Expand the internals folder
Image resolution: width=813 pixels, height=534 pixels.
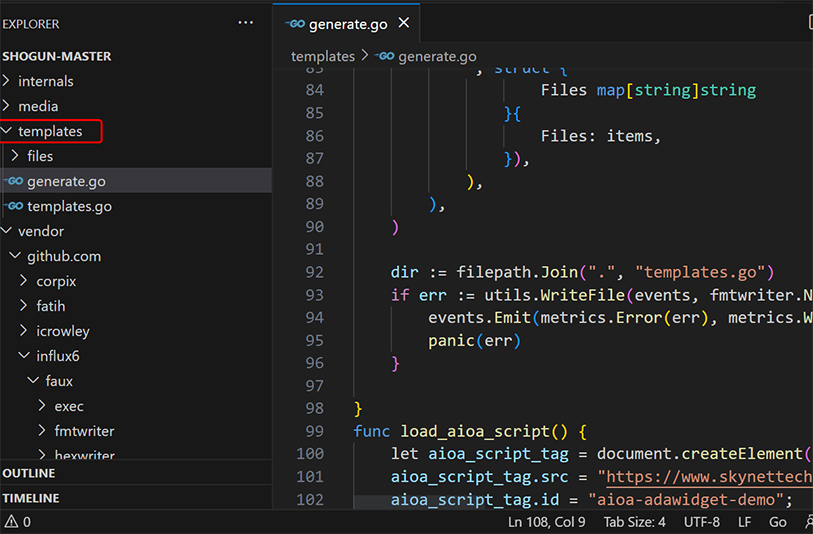coord(45,81)
